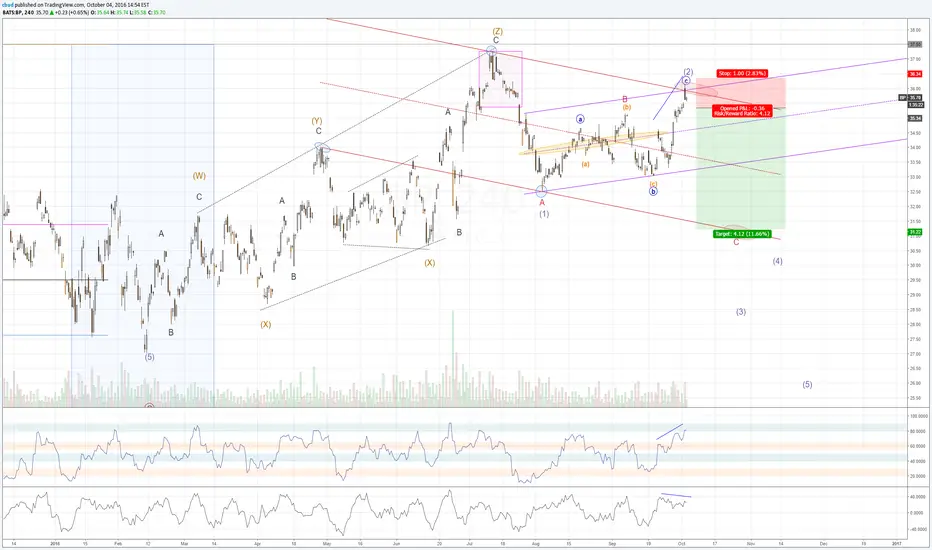Select the orange (Y) wave label
Screen dimensions: 932x550
click(317, 121)
